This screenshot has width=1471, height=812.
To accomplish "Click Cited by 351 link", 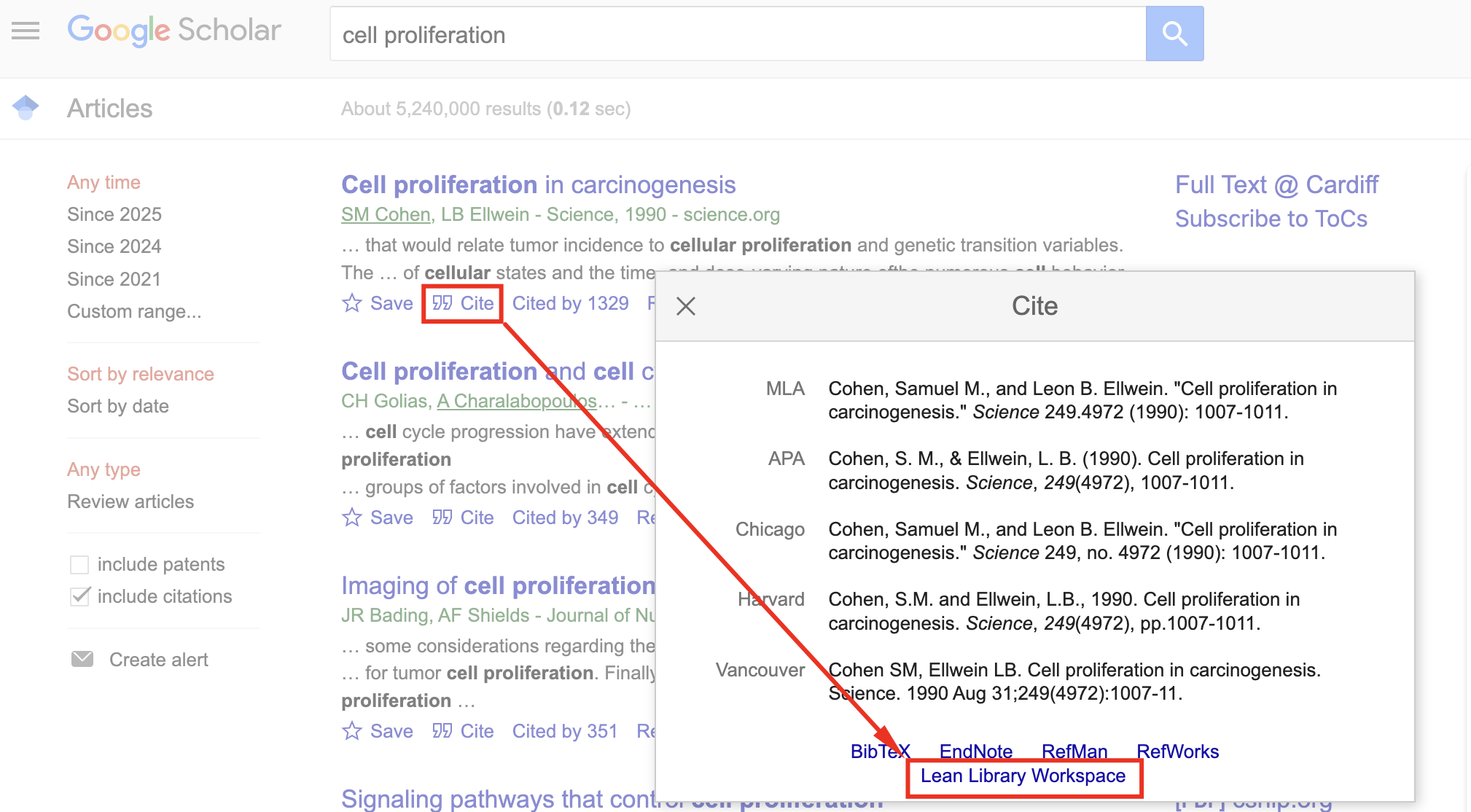I will pos(565,731).
